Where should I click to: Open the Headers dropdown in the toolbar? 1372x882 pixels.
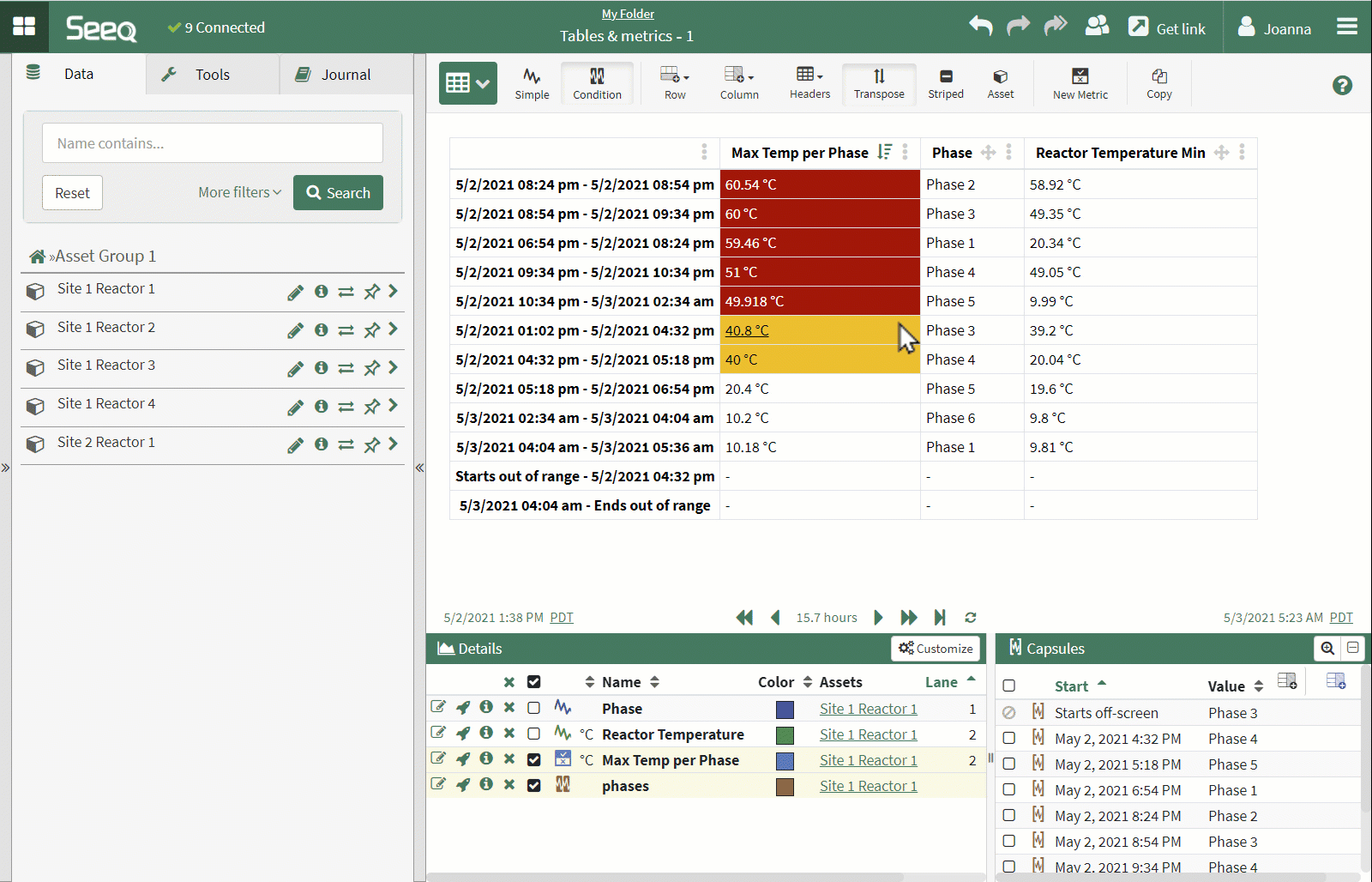pyautogui.click(x=809, y=83)
